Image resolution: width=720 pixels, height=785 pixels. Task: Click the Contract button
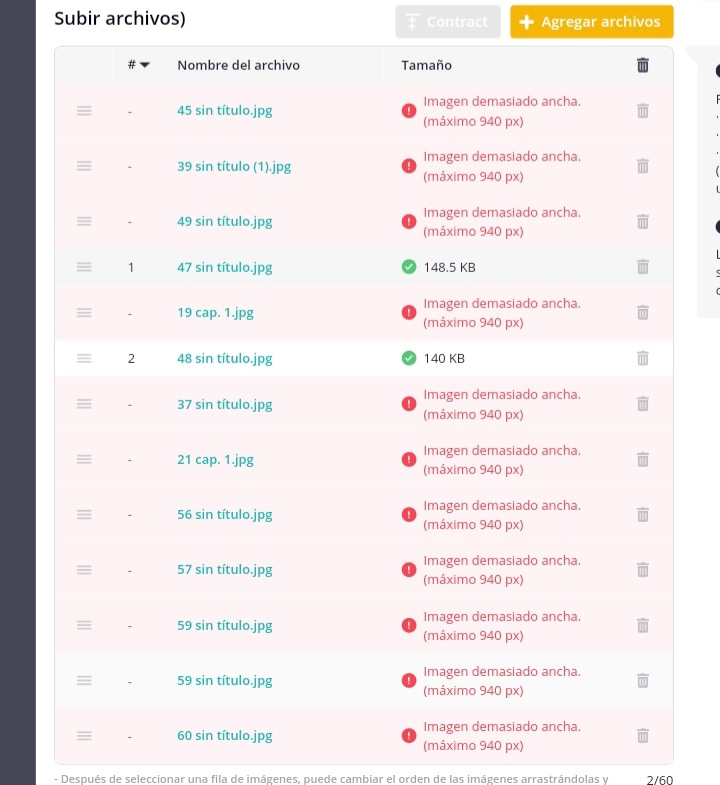pyautogui.click(x=447, y=22)
